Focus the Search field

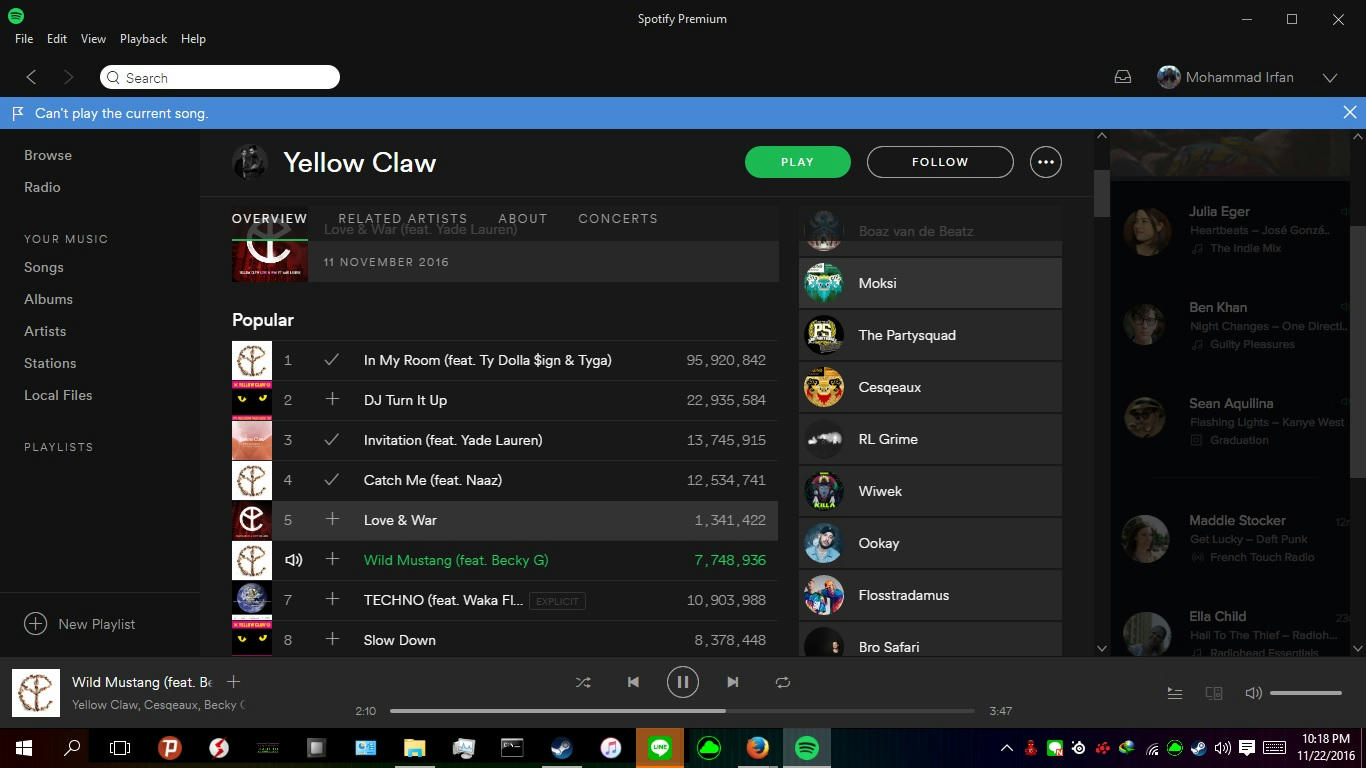click(x=220, y=78)
